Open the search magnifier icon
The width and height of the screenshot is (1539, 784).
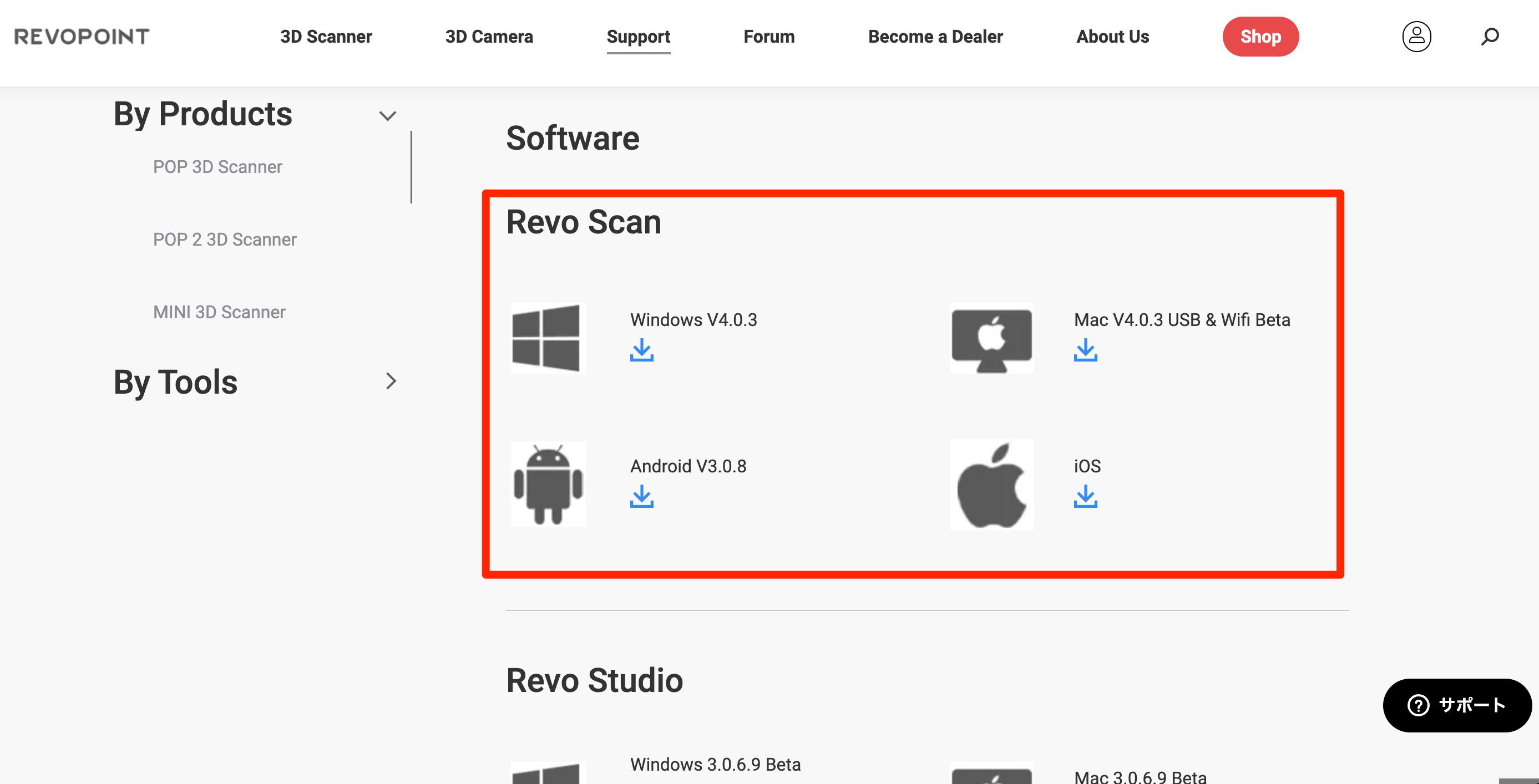click(x=1490, y=37)
